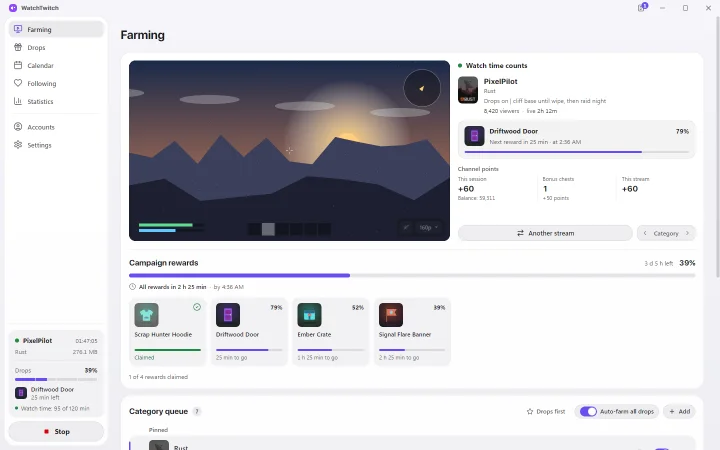Viewport: 720px width, 450px height.
Task: Click the 'Pinned' label in queue
Action: [158, 430]
